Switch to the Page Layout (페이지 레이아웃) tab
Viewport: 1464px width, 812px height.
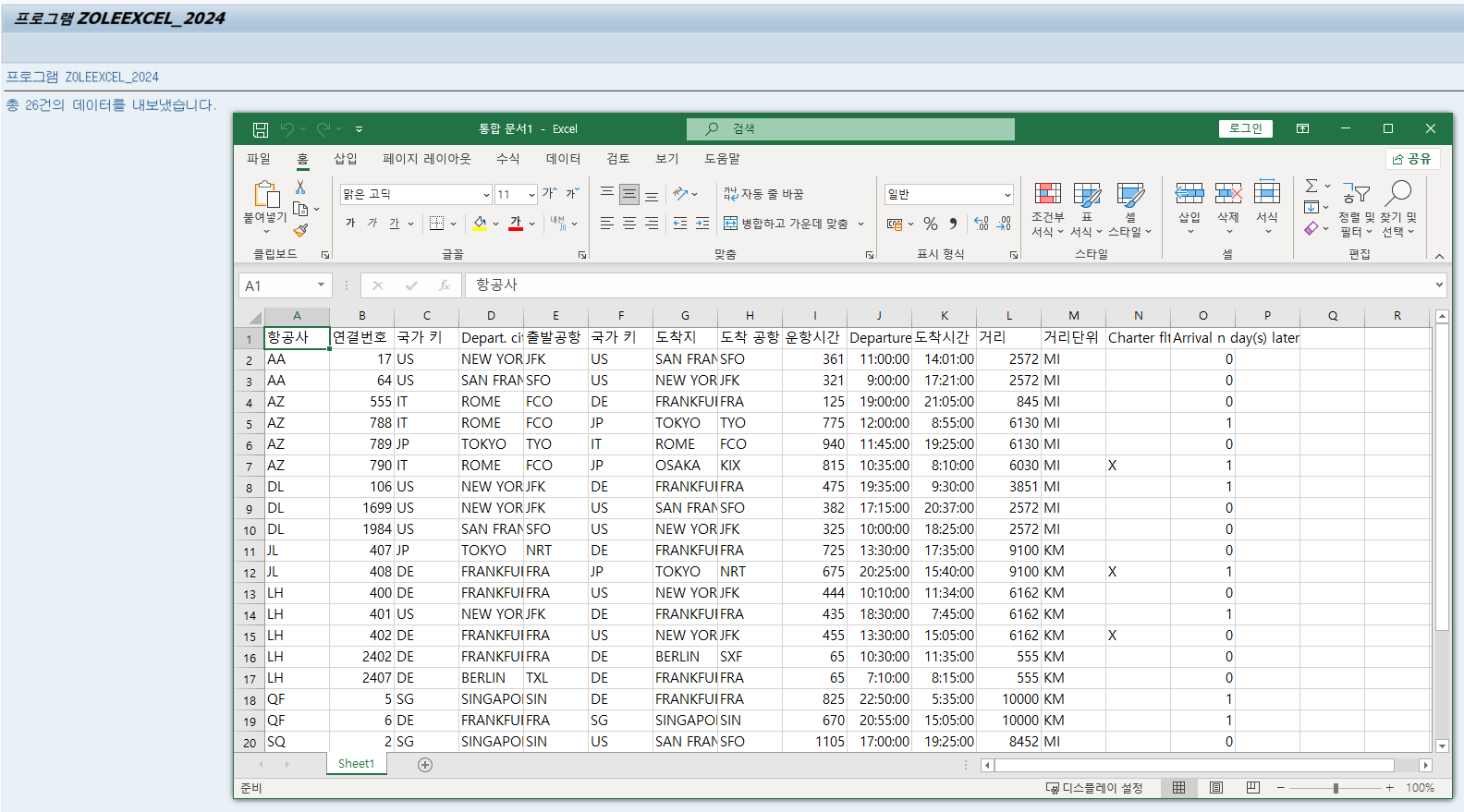(x=427, y=159)
